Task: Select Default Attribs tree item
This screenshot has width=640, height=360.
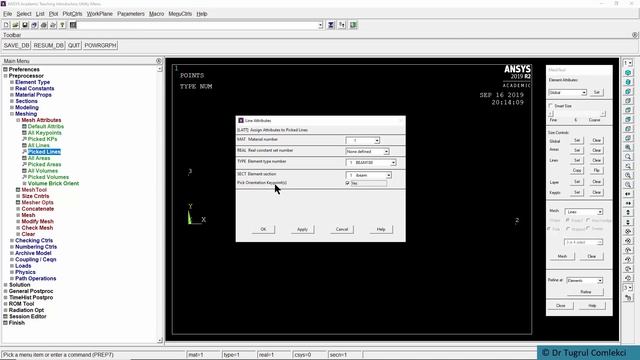Action: click(46, 127)
